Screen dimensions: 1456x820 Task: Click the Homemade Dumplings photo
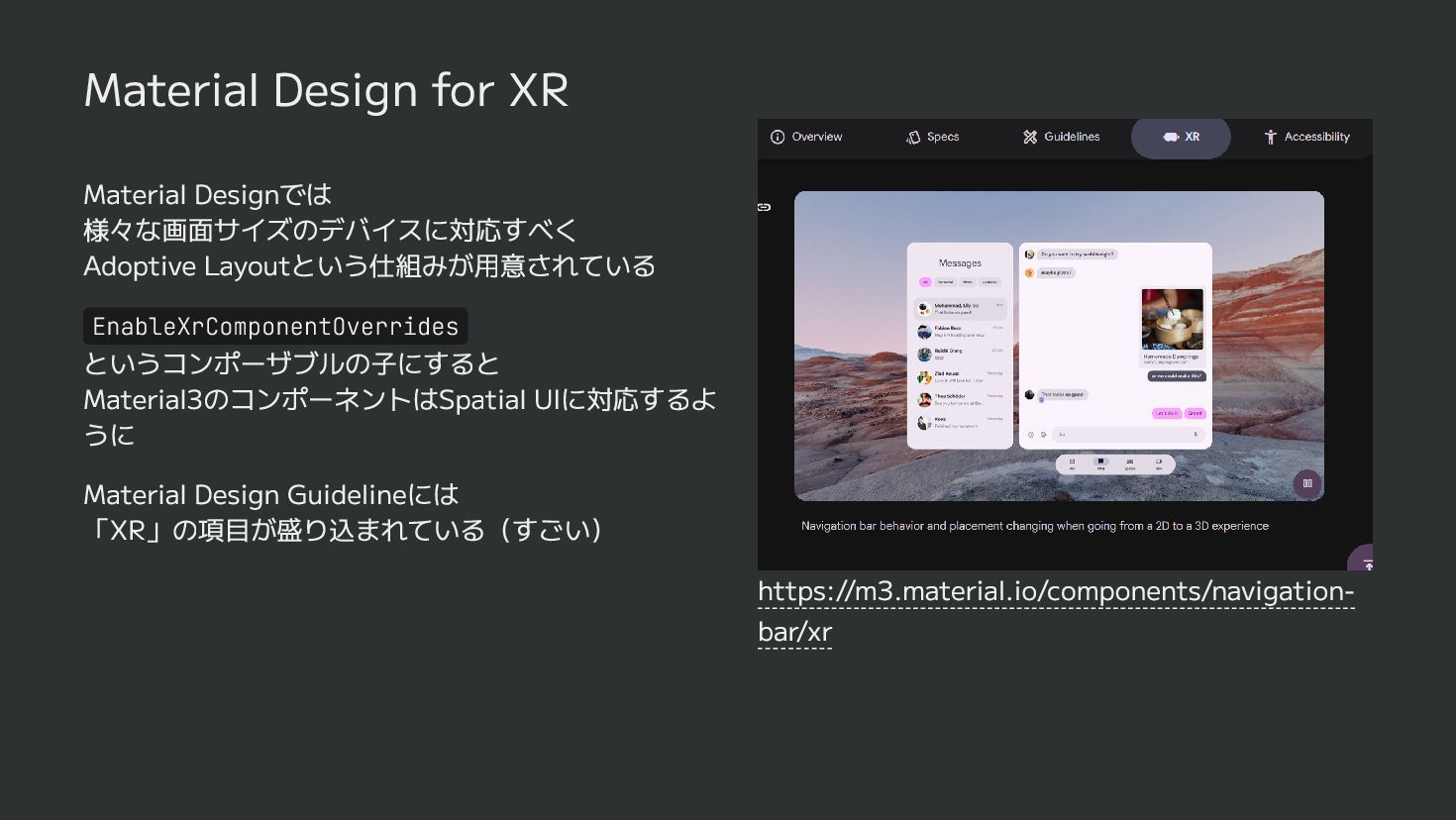click(x=1173, y=319)
